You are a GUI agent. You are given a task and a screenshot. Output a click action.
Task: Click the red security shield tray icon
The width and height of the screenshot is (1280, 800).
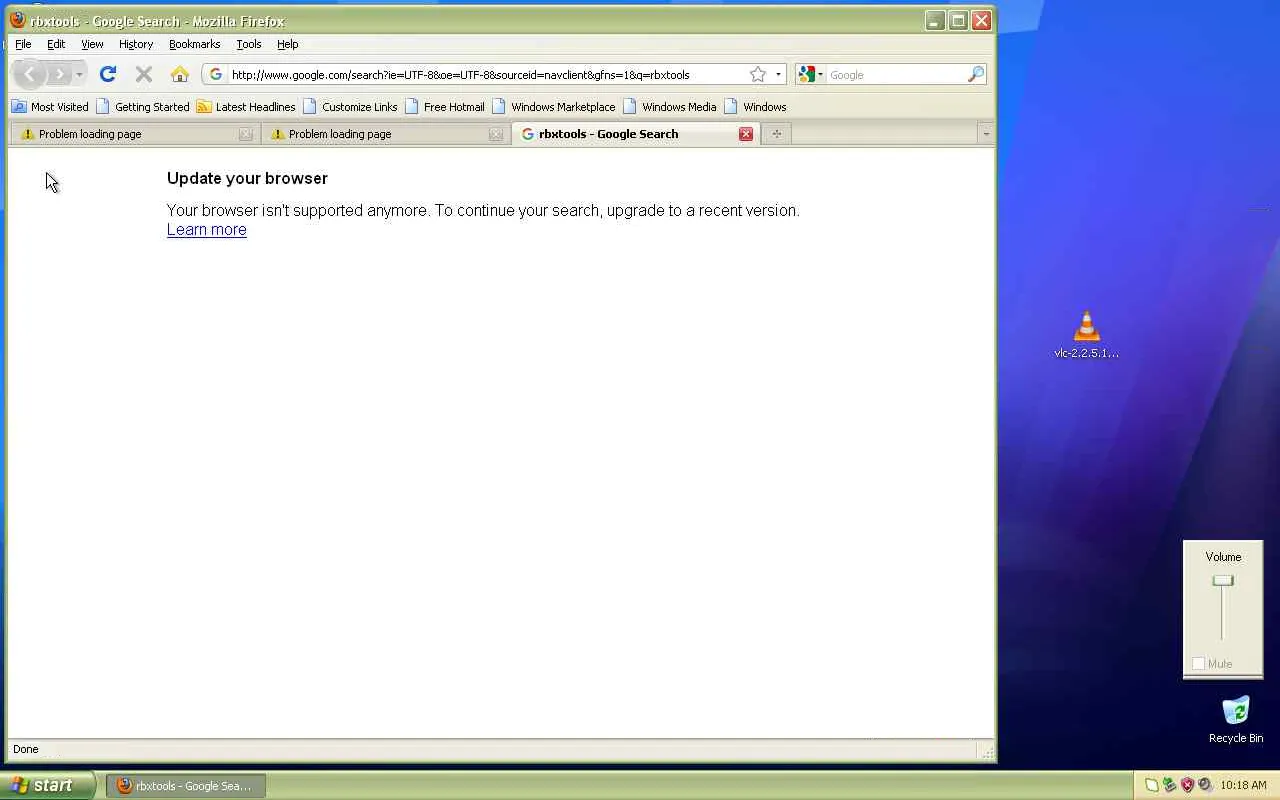coord(1187,785)
